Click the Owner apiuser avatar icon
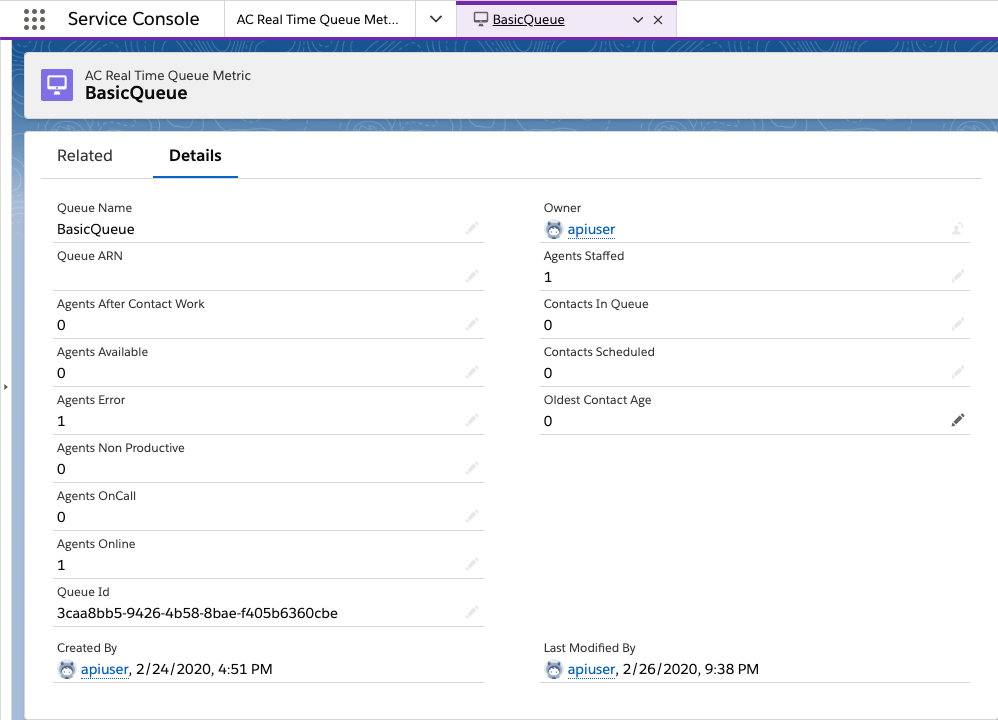This screenshot has height=720, width=998. (x=554, y=229)
